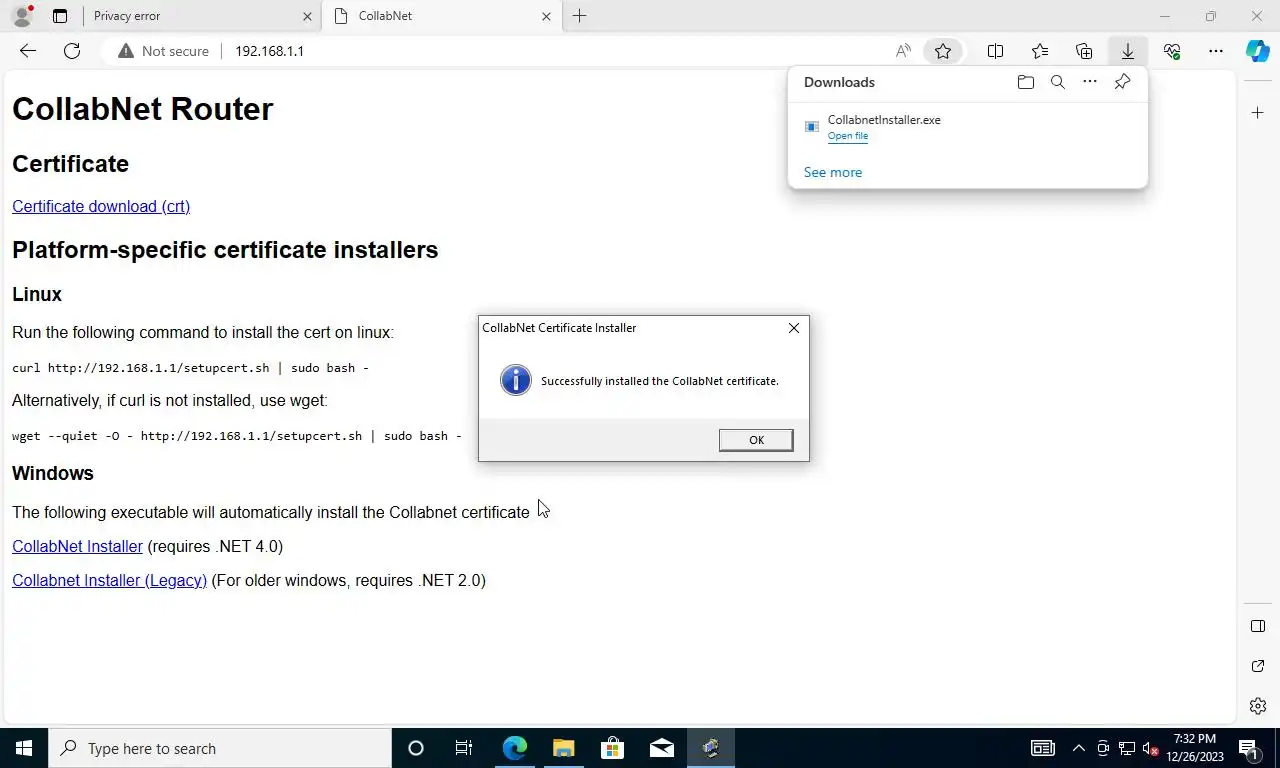Open Task View on taskbar
This screenshot has width=1280, height=768.
point(464,748)
